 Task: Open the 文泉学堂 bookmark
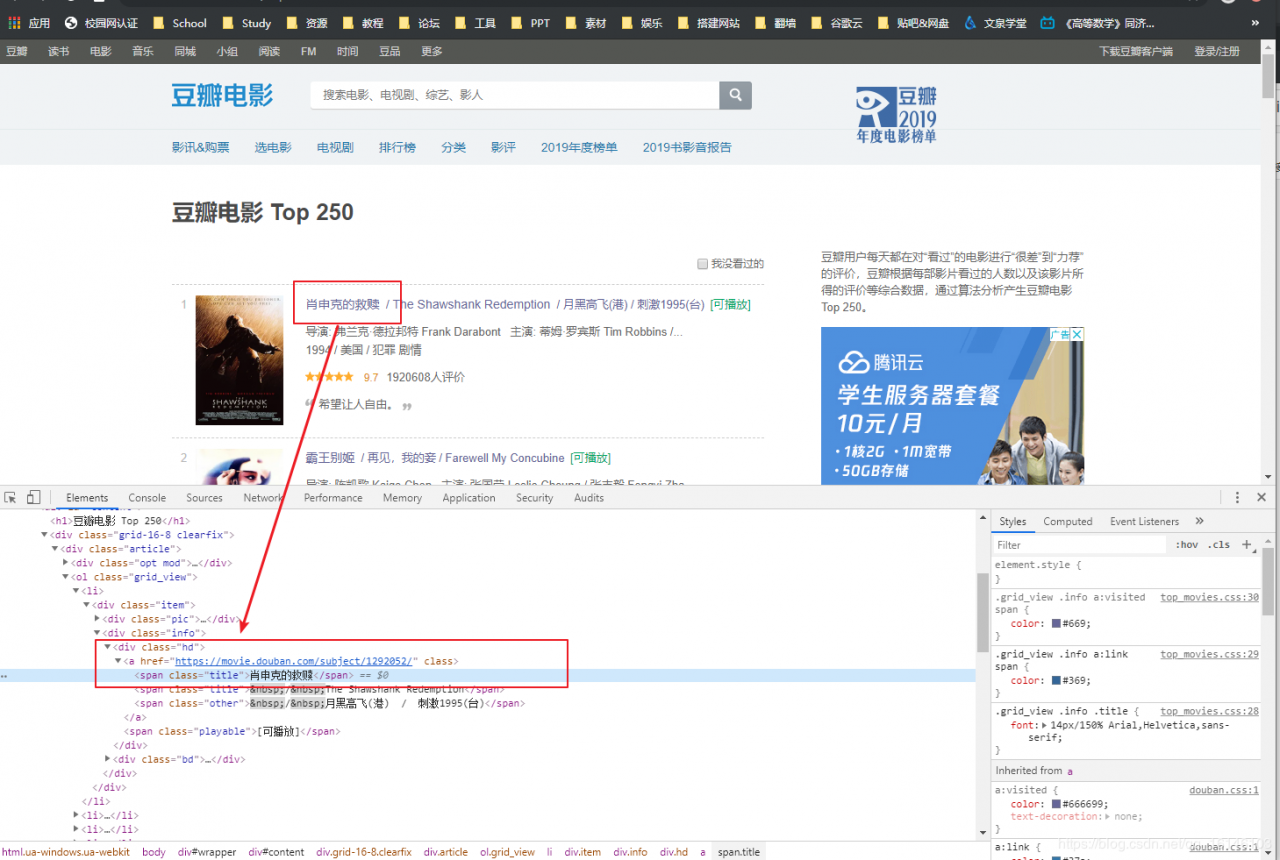(995, 23)
